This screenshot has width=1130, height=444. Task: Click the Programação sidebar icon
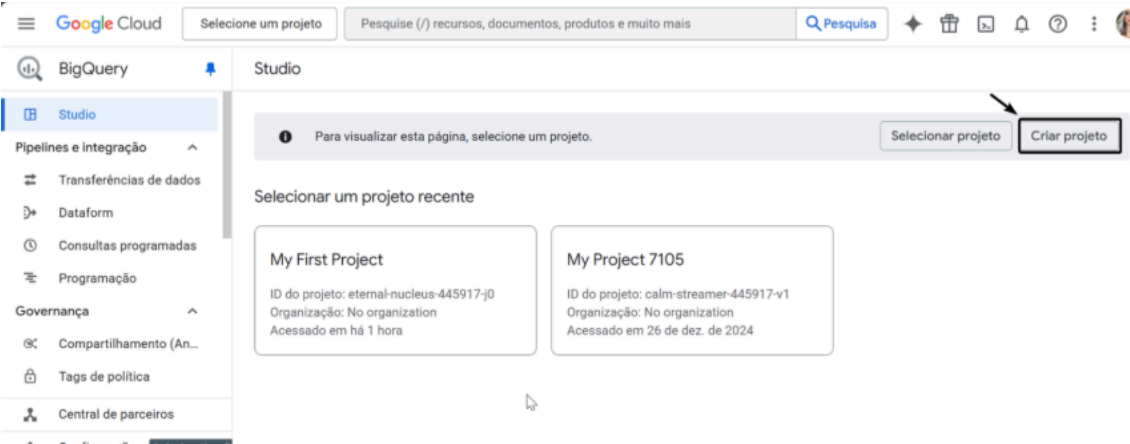(30, 278)
